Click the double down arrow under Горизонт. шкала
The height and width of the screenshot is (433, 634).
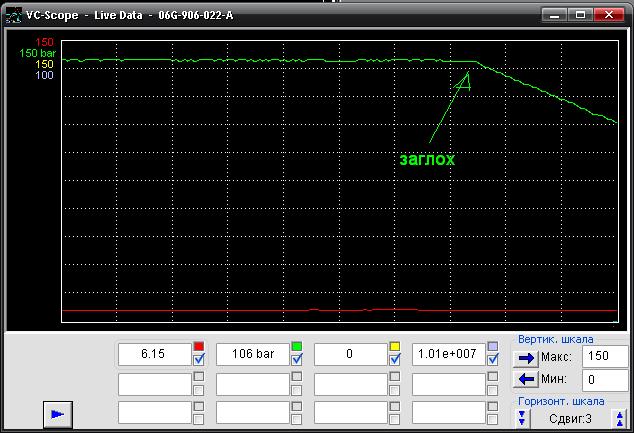(x=522, y=418)
